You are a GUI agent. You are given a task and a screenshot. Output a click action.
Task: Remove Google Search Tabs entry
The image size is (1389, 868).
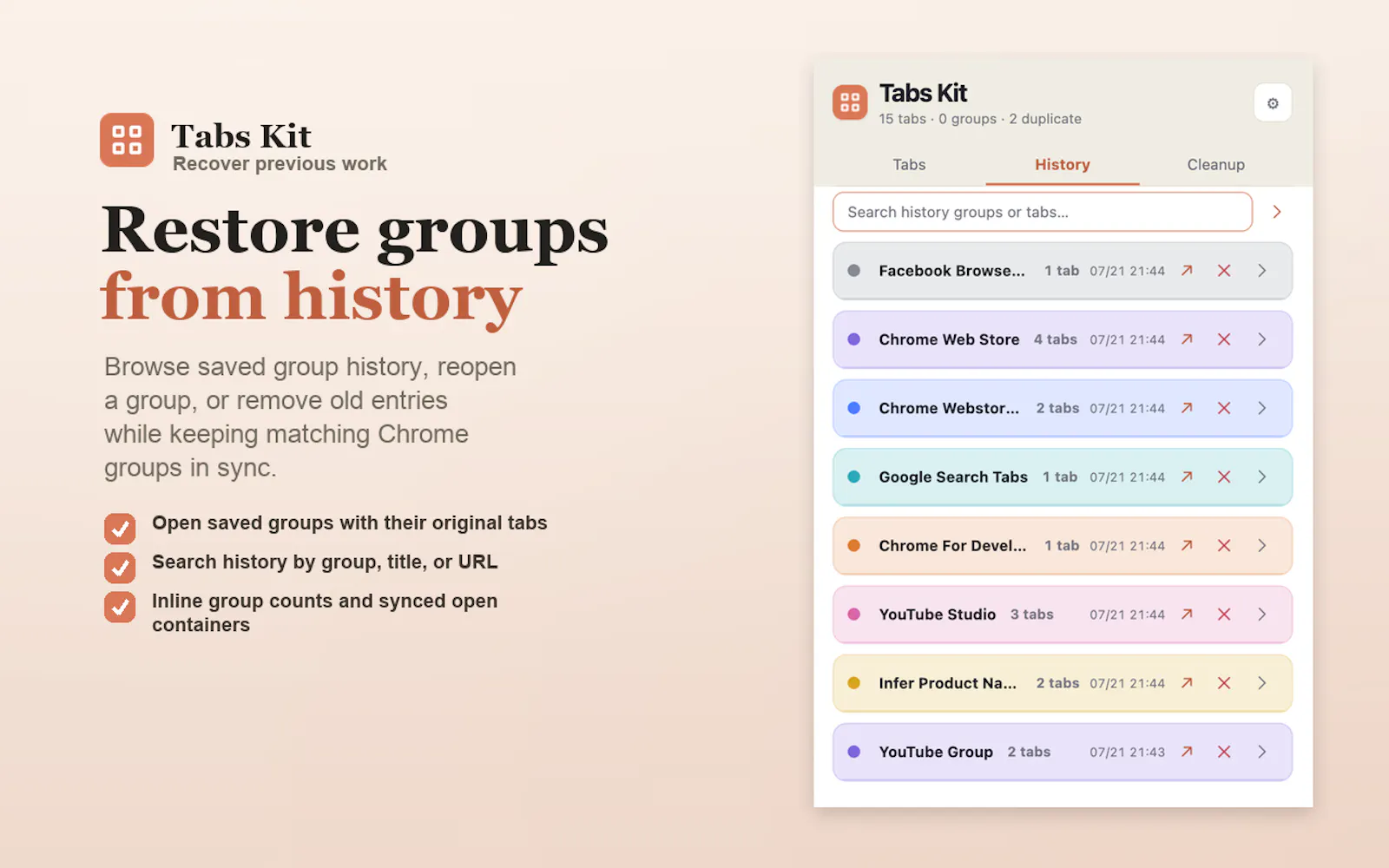(x=1224, y=477)
